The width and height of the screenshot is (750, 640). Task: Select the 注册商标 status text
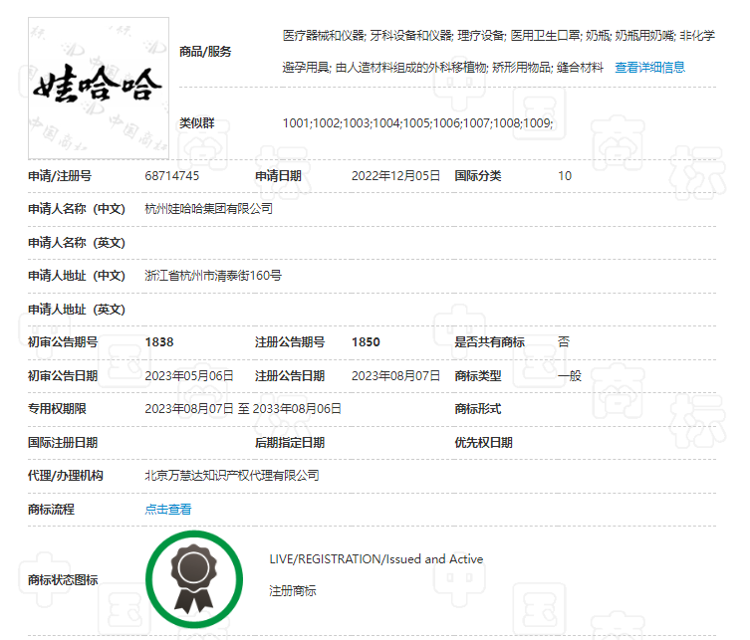point(293,591)
